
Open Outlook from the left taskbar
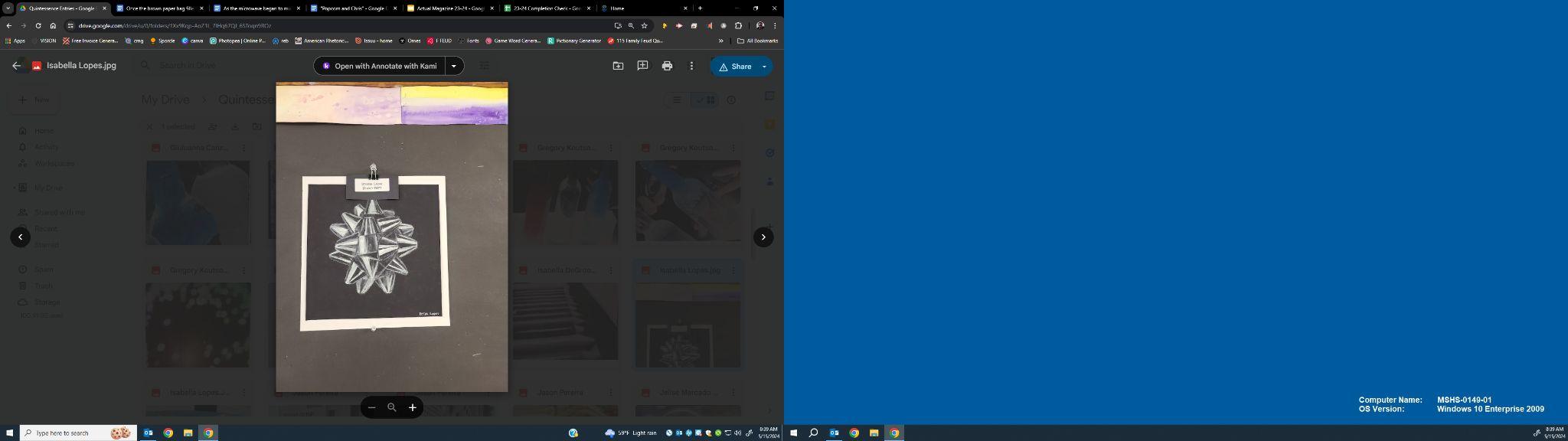pos(148,433)
